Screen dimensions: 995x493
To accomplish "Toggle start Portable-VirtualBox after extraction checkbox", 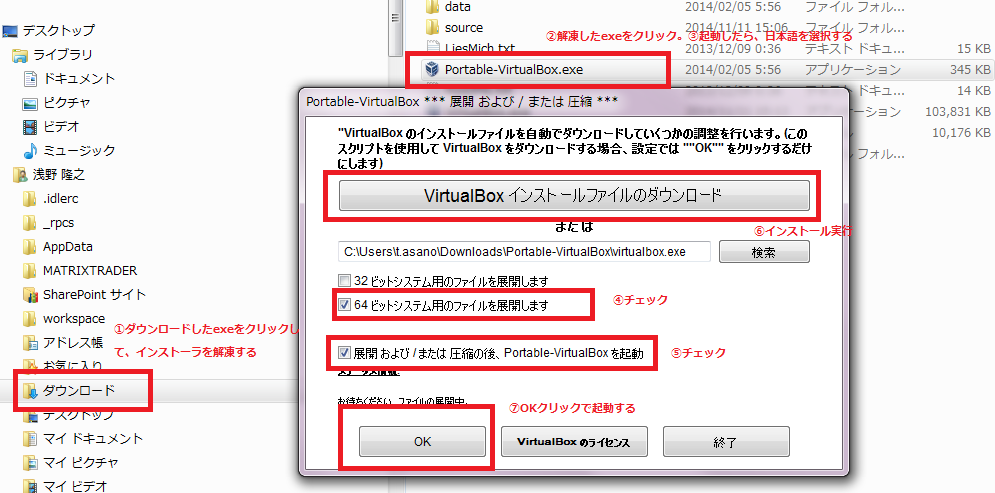I will tap(344, 353).
